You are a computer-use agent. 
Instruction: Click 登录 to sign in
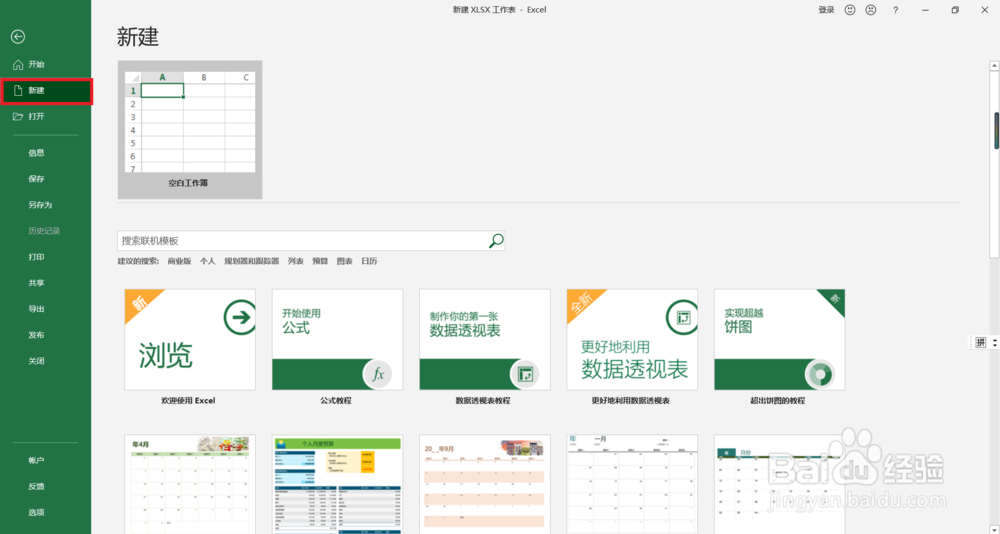click(827, 10)
